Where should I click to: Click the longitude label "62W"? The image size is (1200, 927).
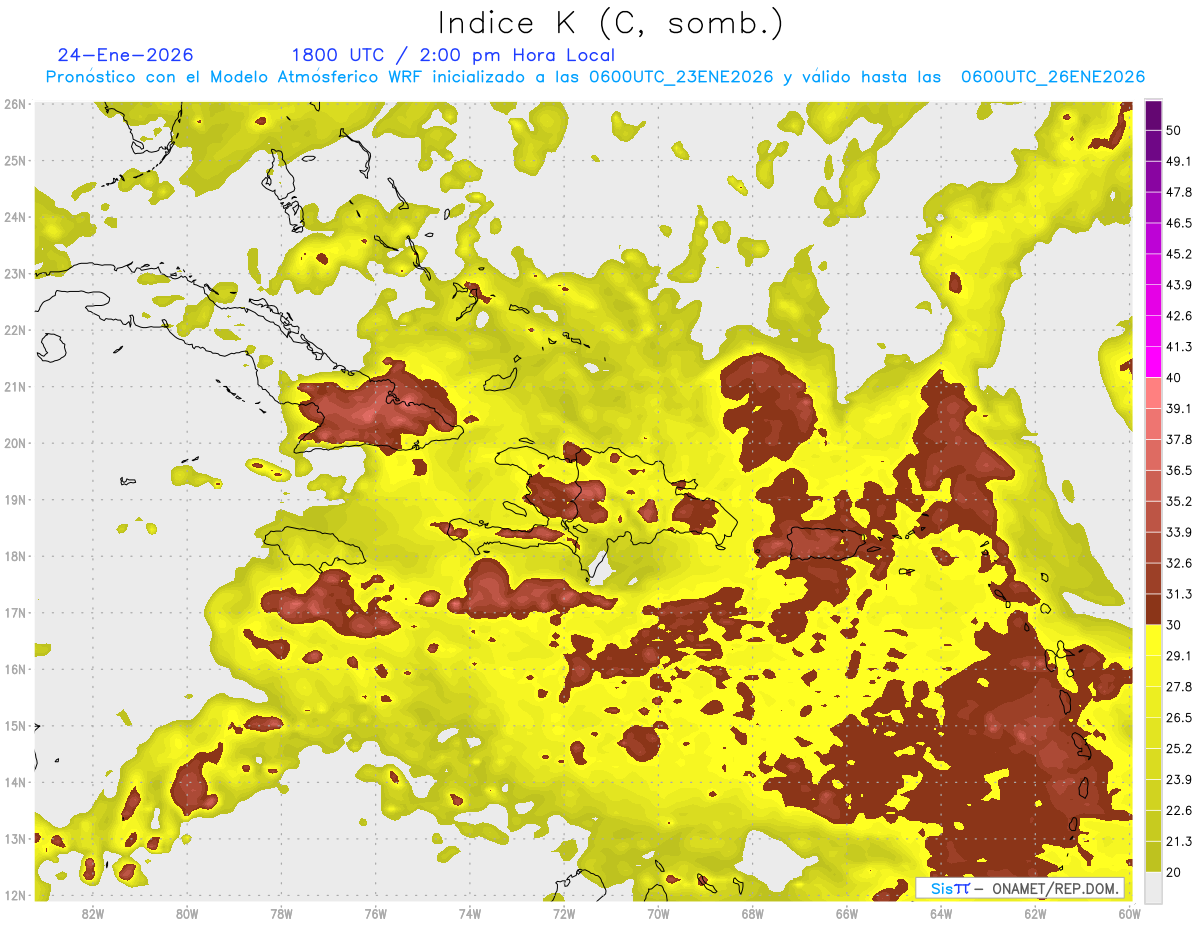(1035, 914)
